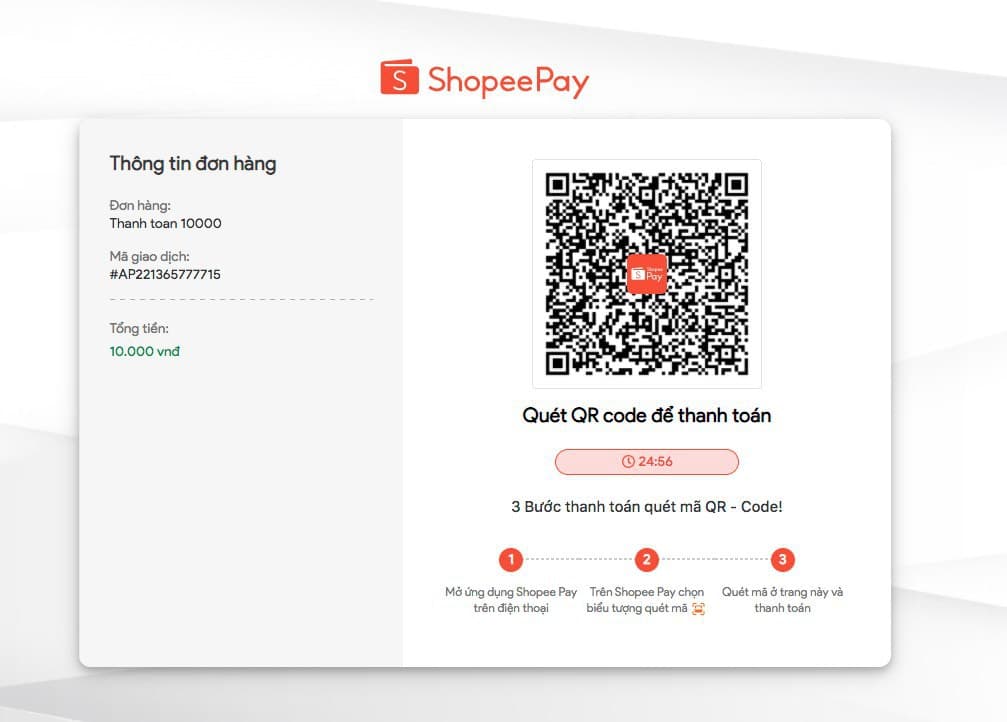
Task: Click 'Quét QR code để thanh toán' heading
Action: click(x=647, y=416)
